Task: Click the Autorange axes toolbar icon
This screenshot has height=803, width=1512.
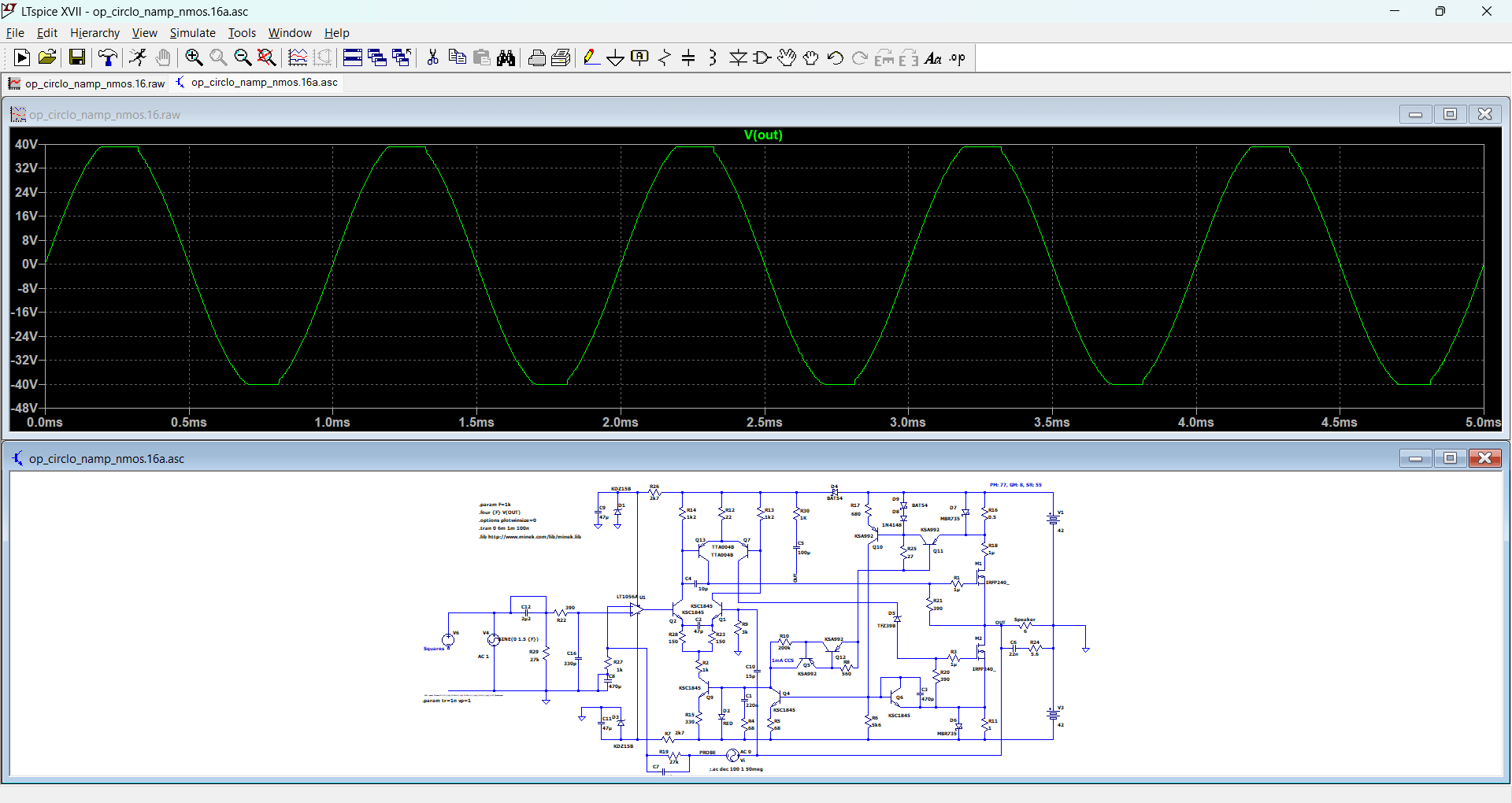Action: coord(322,57)
